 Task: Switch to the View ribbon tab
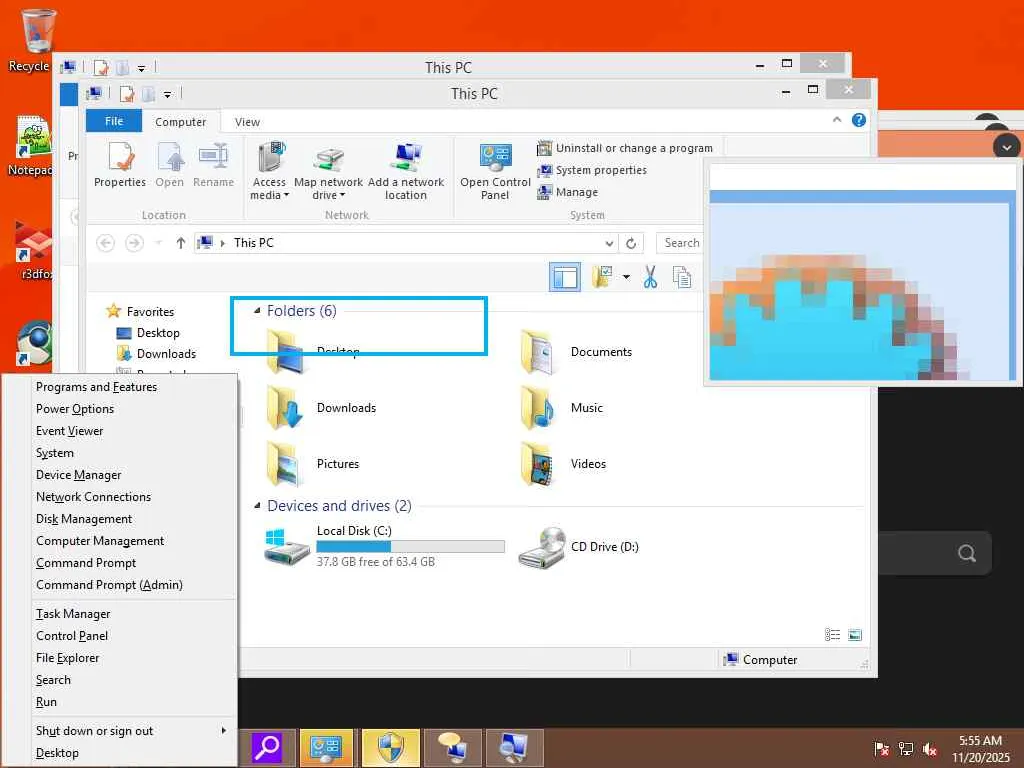(x=248, y=122)
